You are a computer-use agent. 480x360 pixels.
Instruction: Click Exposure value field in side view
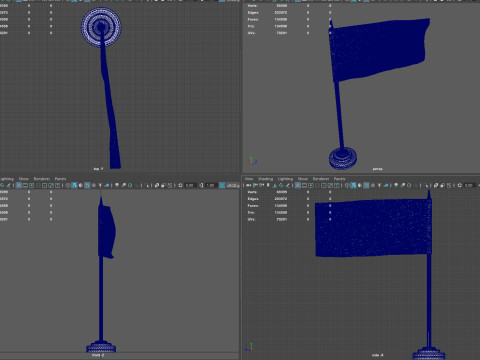click(x=469, y=185)
